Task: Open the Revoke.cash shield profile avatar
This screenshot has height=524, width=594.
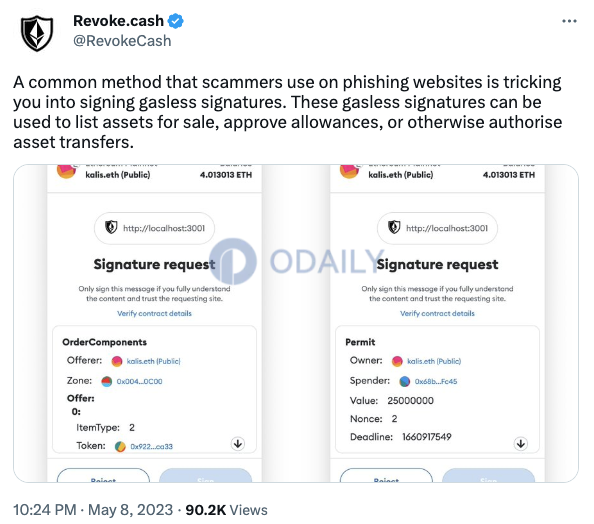Action: [37, 33]
